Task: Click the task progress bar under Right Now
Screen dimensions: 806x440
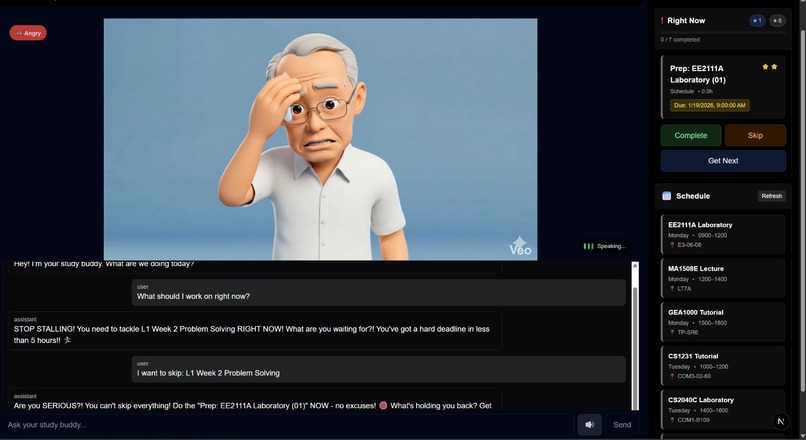Action: click(723, 32)
